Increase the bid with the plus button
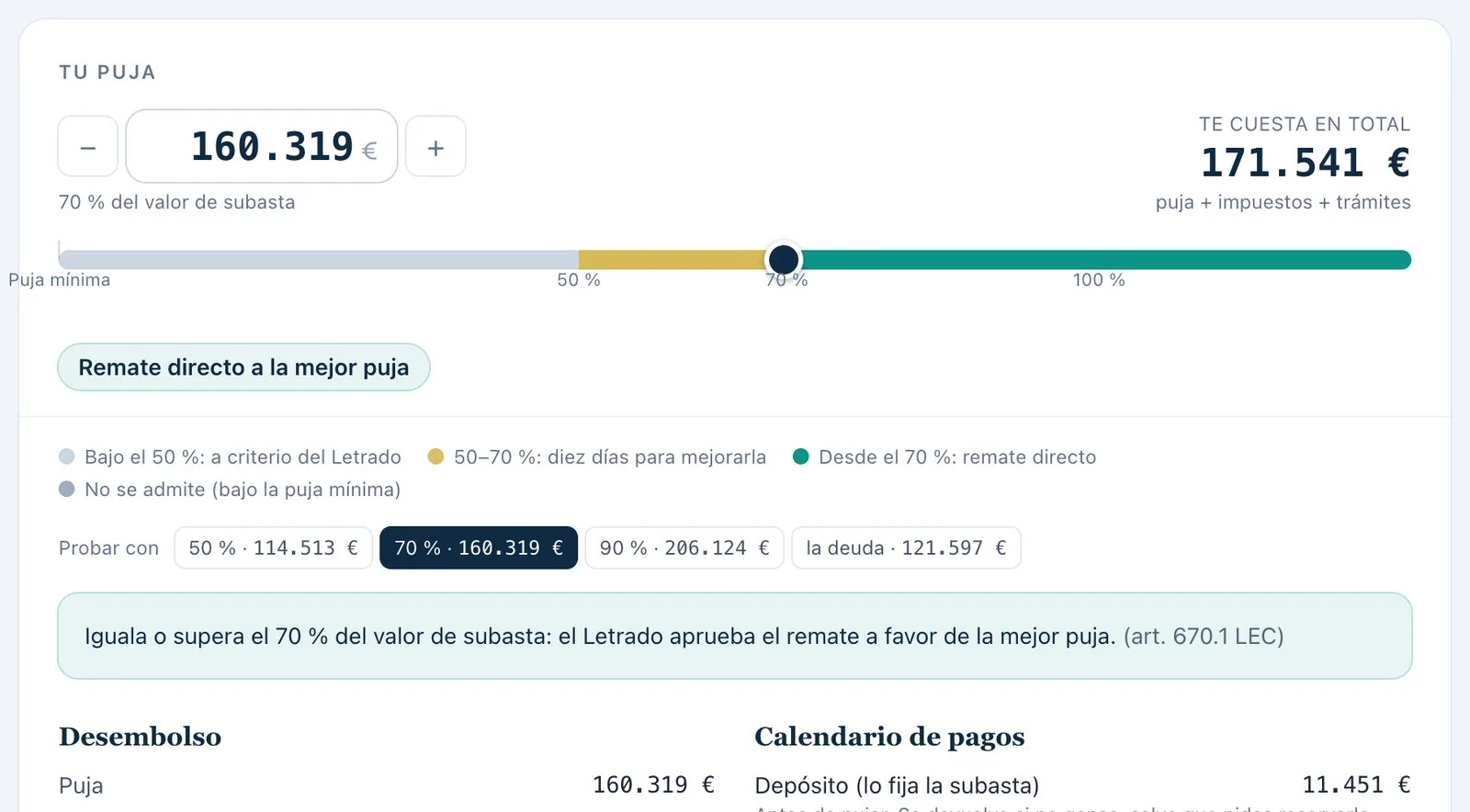The image size is (1470, 812). click(x=435, y=146)
